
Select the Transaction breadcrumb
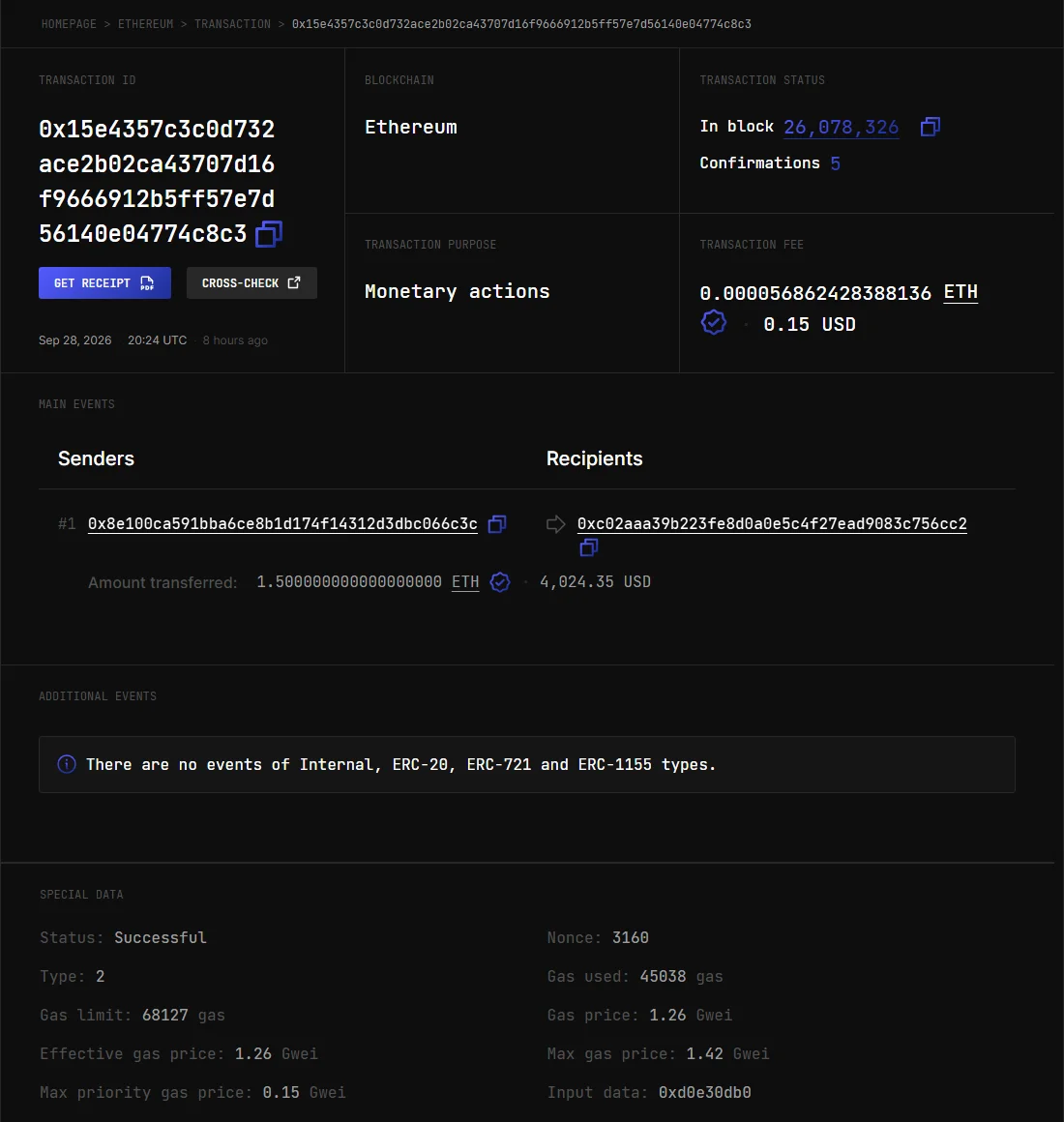click(232, 23)
